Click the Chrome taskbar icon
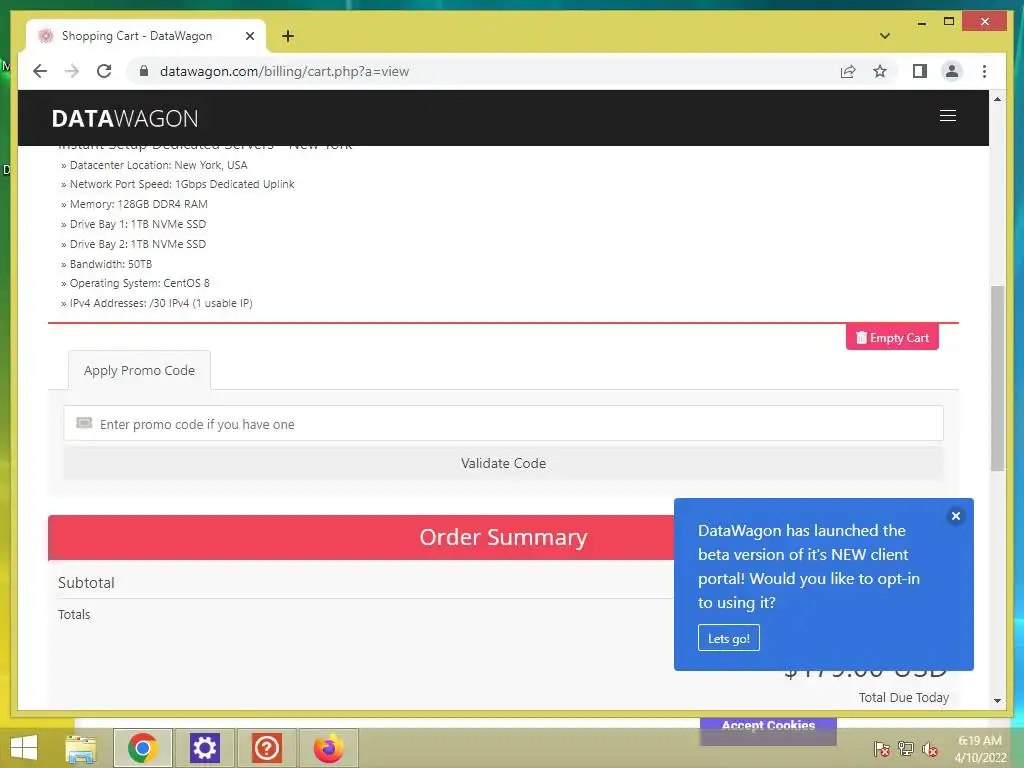 (x=142, y=748)
